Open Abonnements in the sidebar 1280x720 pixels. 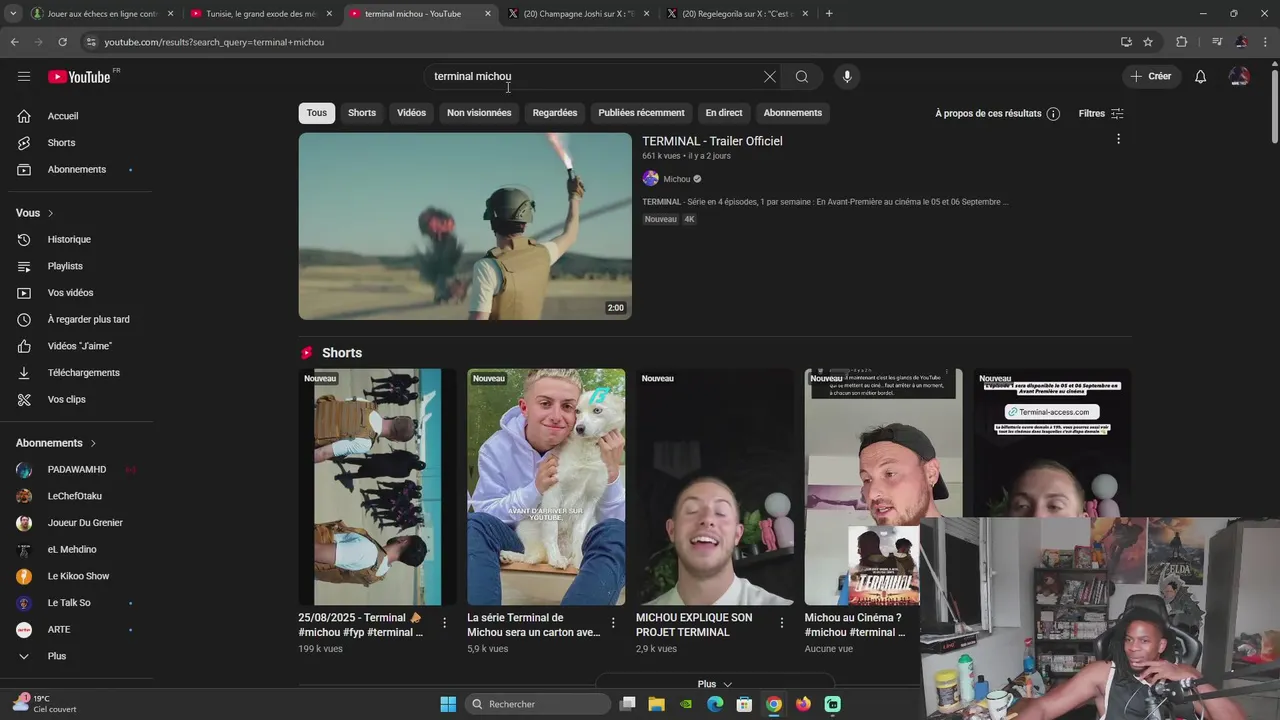click(76, 169)
